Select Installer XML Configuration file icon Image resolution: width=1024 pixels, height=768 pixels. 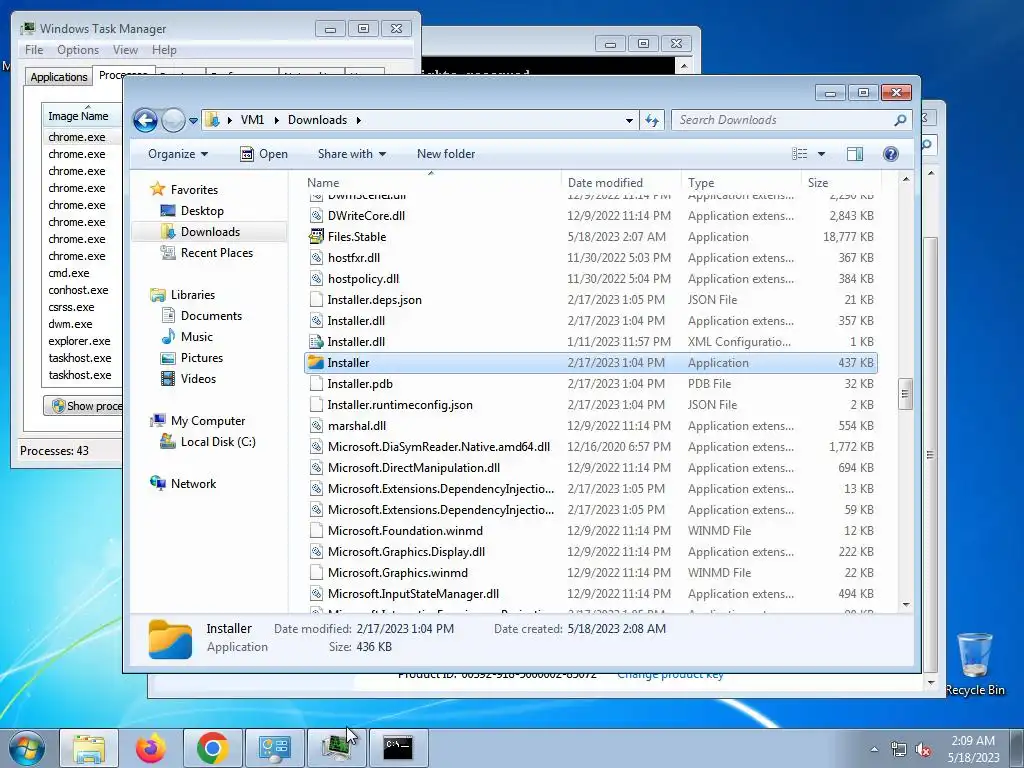tap(316, 342)
